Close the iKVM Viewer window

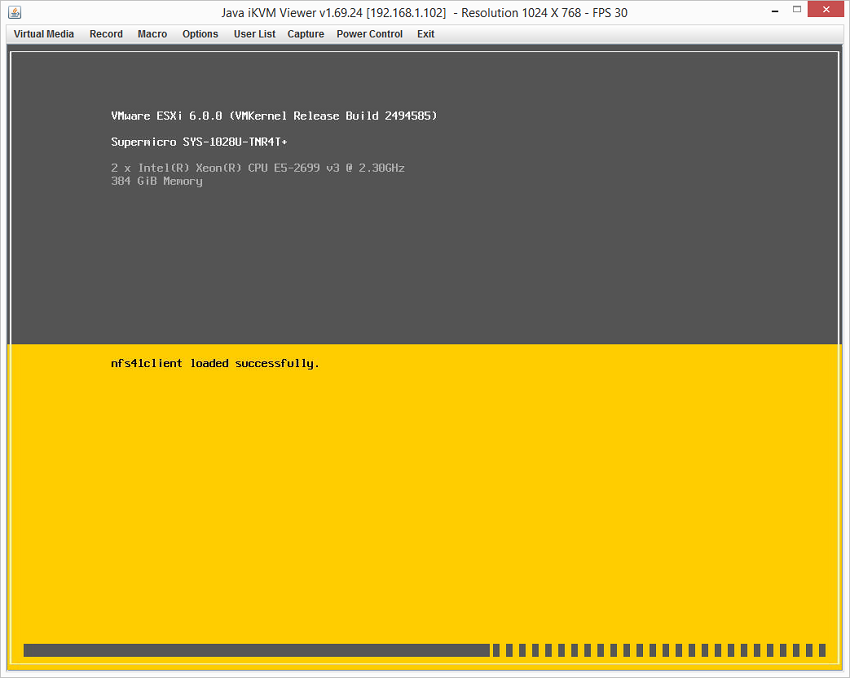coord(826,9)
